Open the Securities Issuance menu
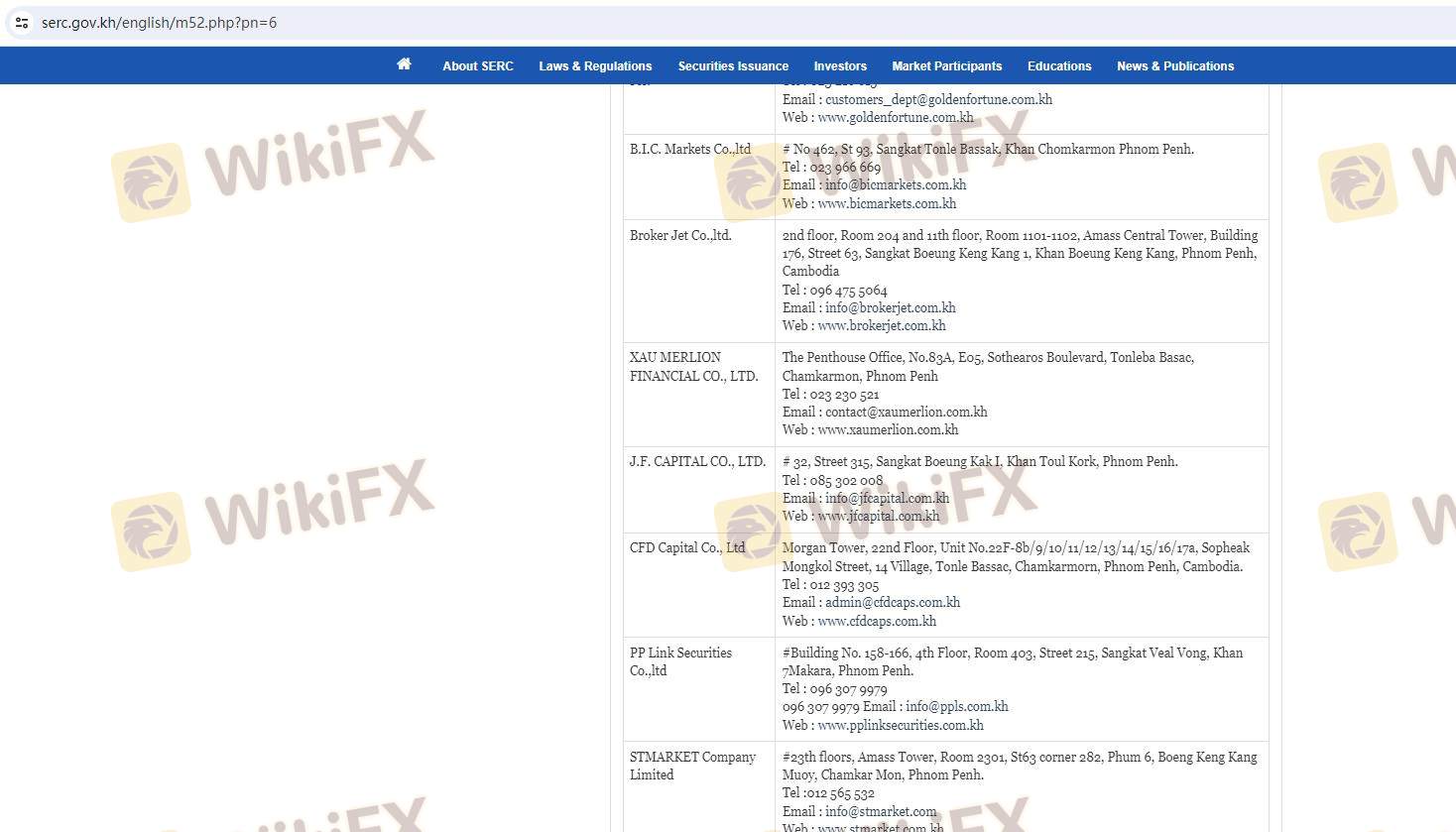Screen dimensions: 1456x832 click(x=733, y=66)
